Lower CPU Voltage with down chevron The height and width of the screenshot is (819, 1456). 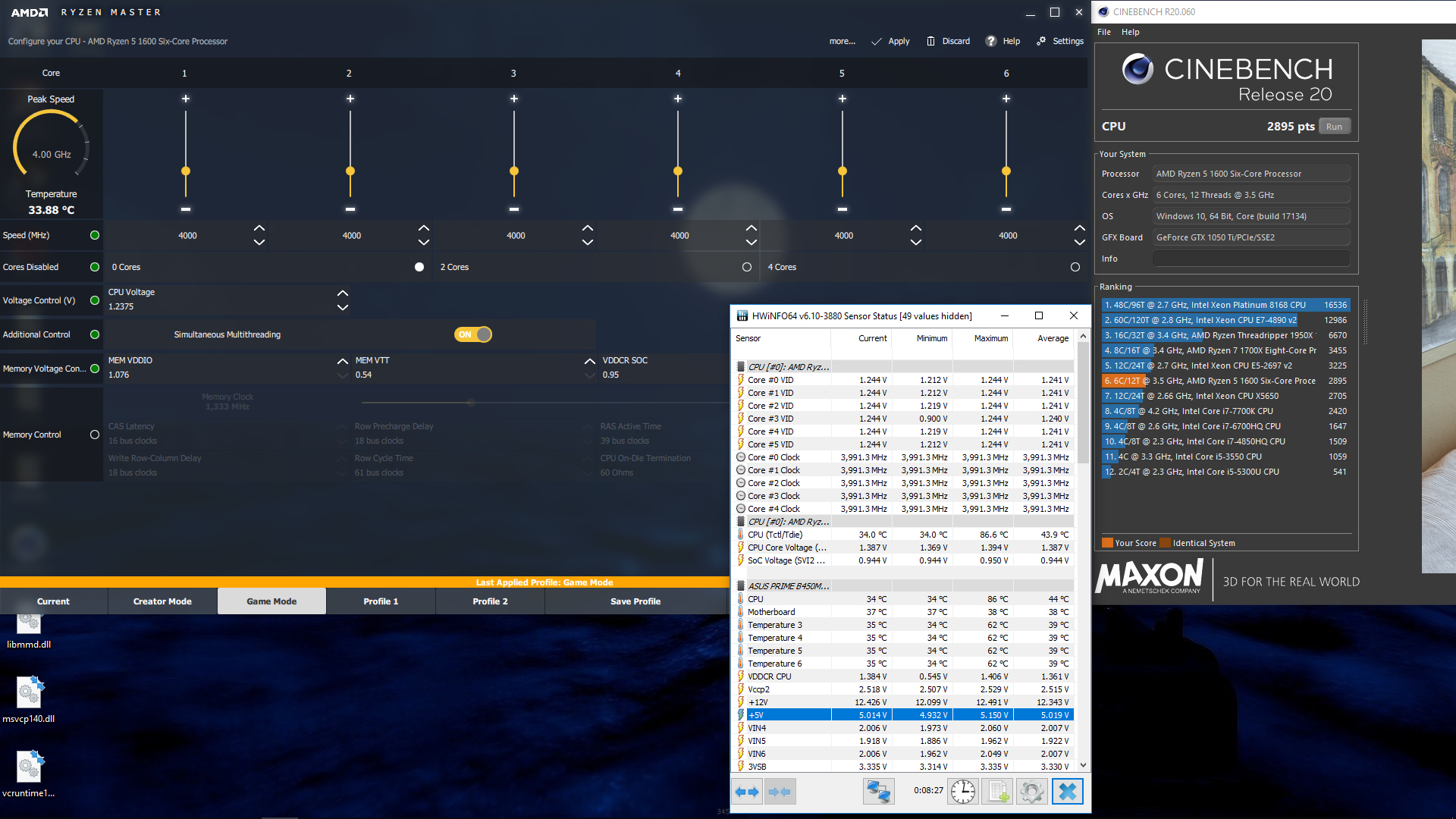tap(343, 307)
